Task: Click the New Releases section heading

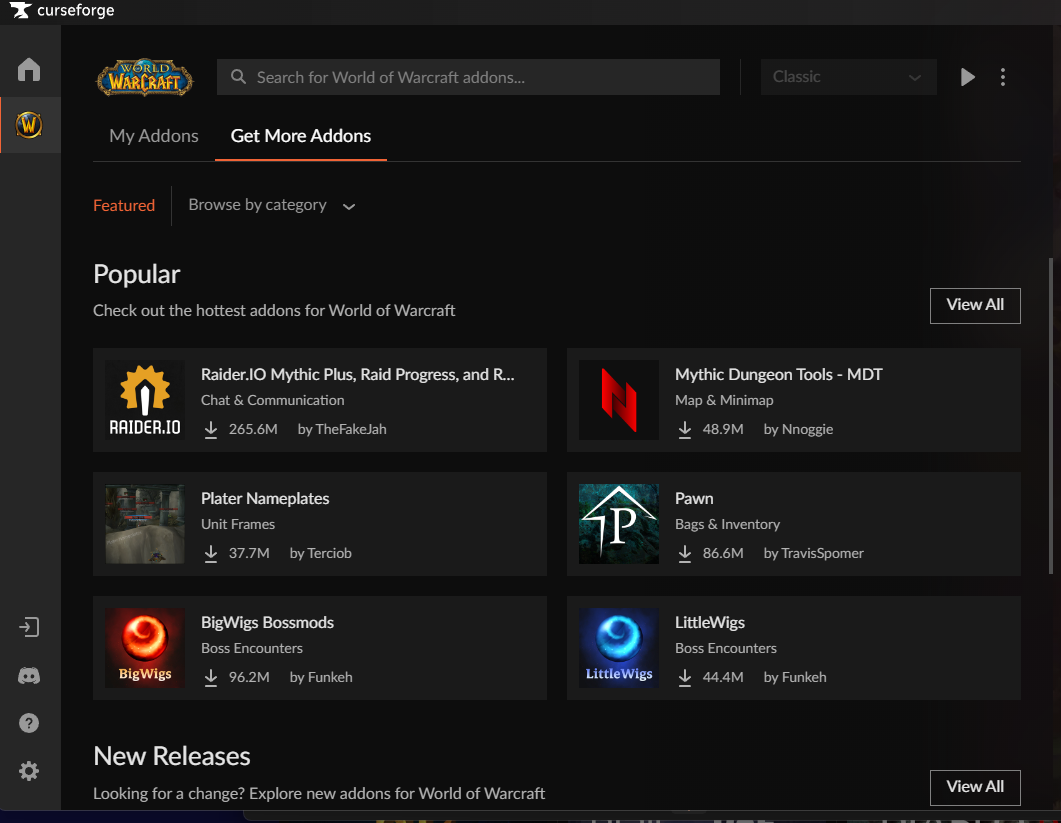Action: [x=172, y=756]
